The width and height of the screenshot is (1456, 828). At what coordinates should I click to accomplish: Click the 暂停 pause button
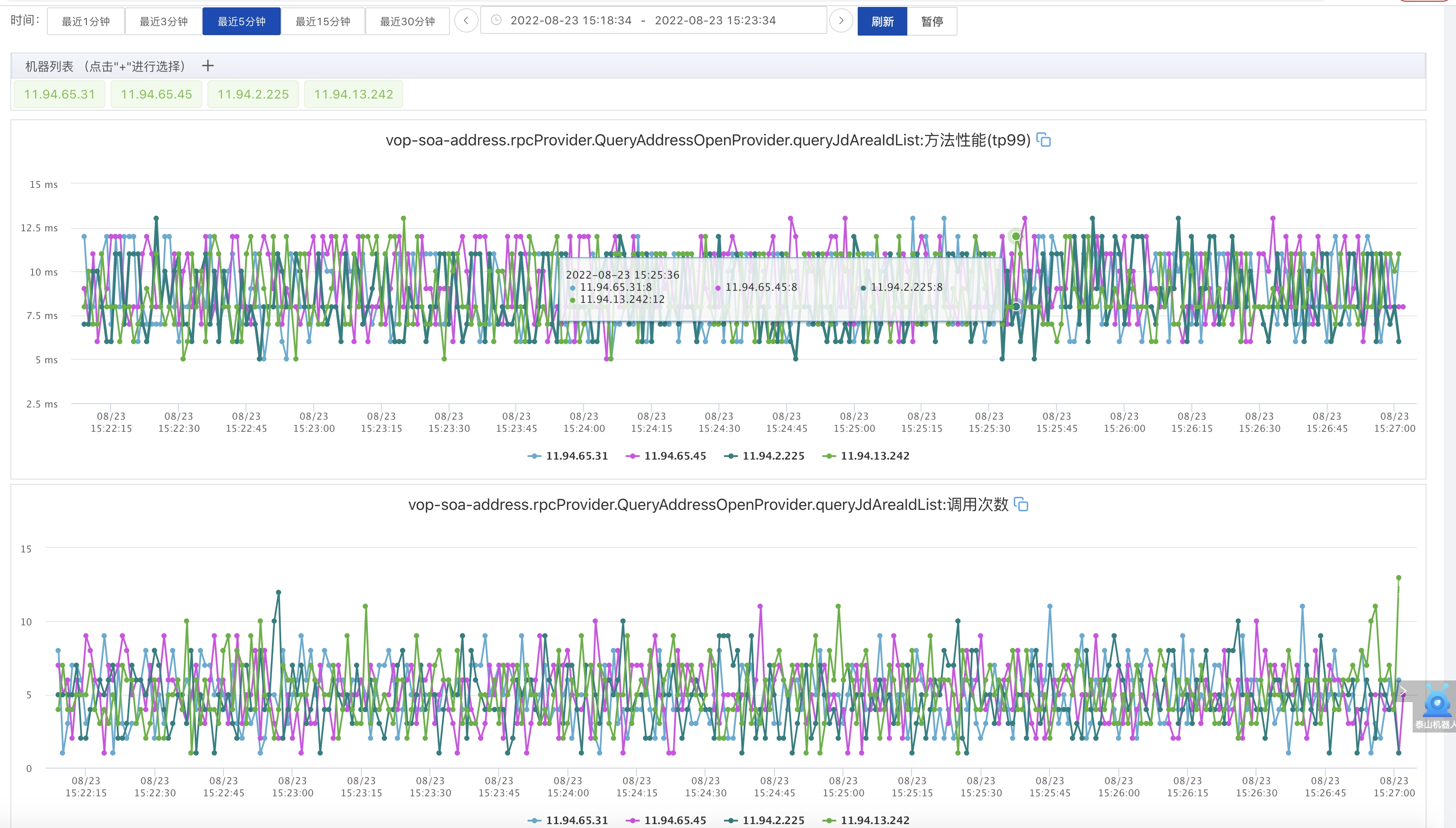pos(932,22)
